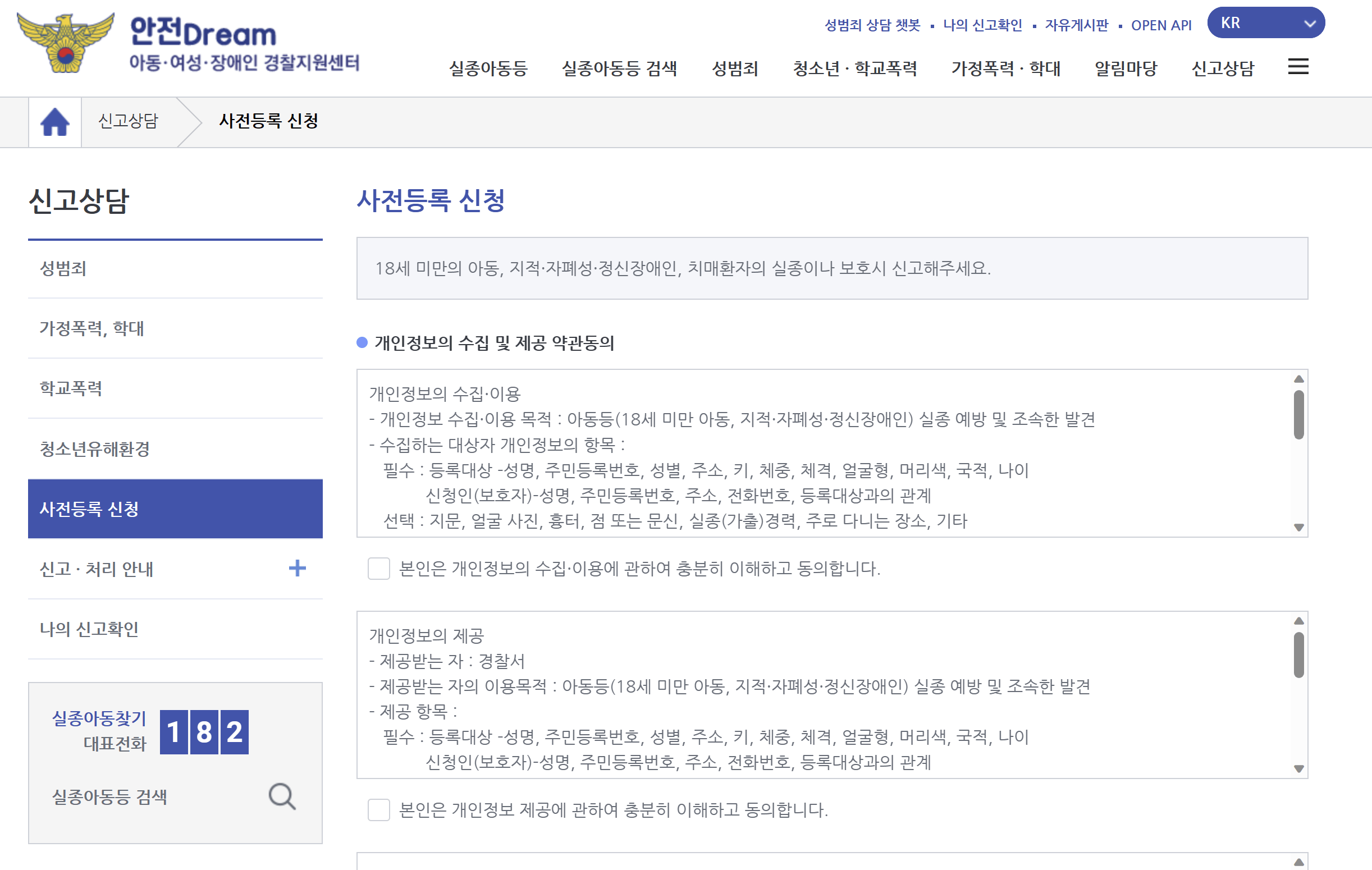This screenshot has width=1372, height=870.
Task: Select 학교폭력 in sidebar
Action: [71, 388]
